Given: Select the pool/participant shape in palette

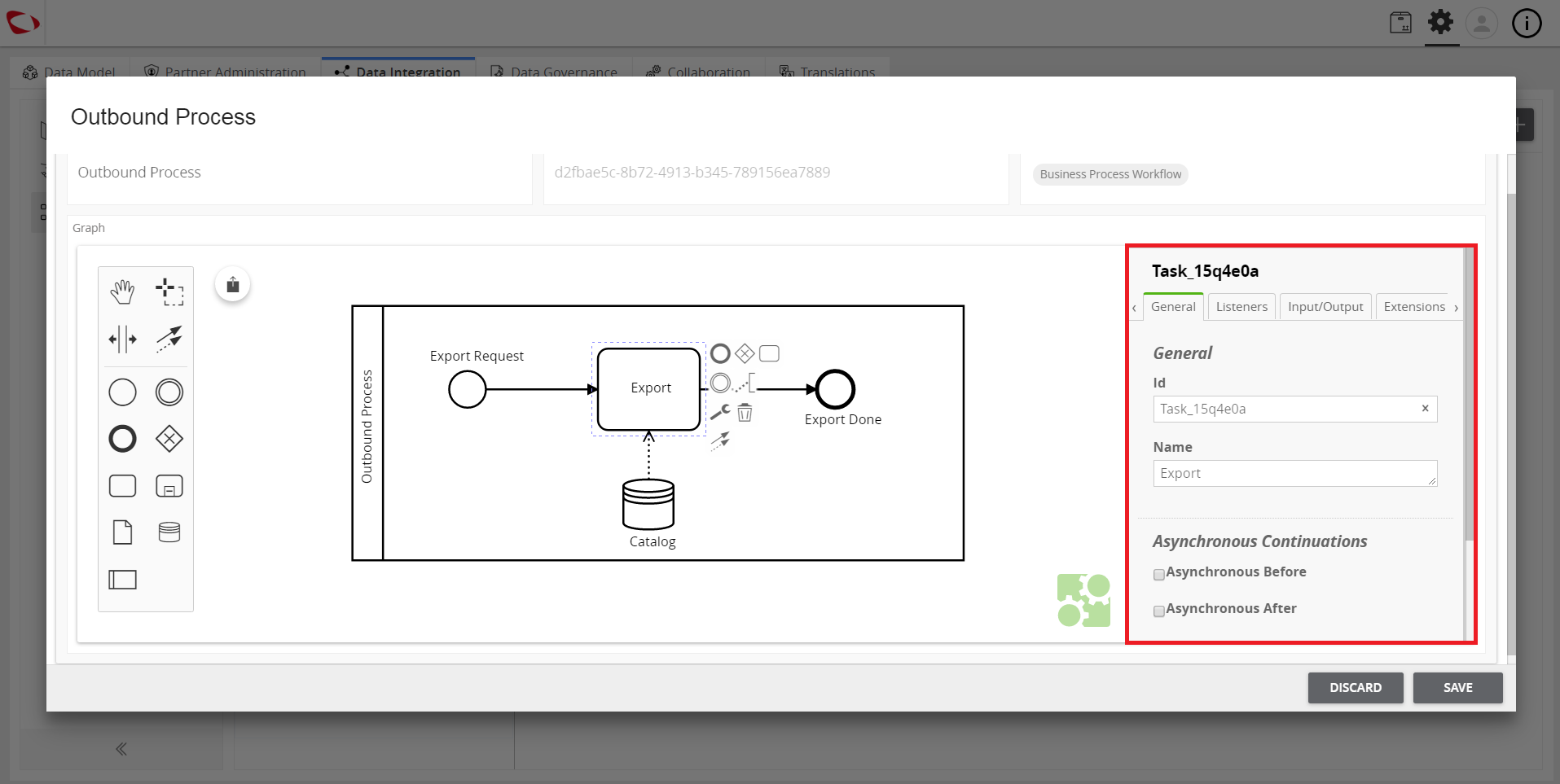Looking at the screenshot, I should [x=122, y=580].
